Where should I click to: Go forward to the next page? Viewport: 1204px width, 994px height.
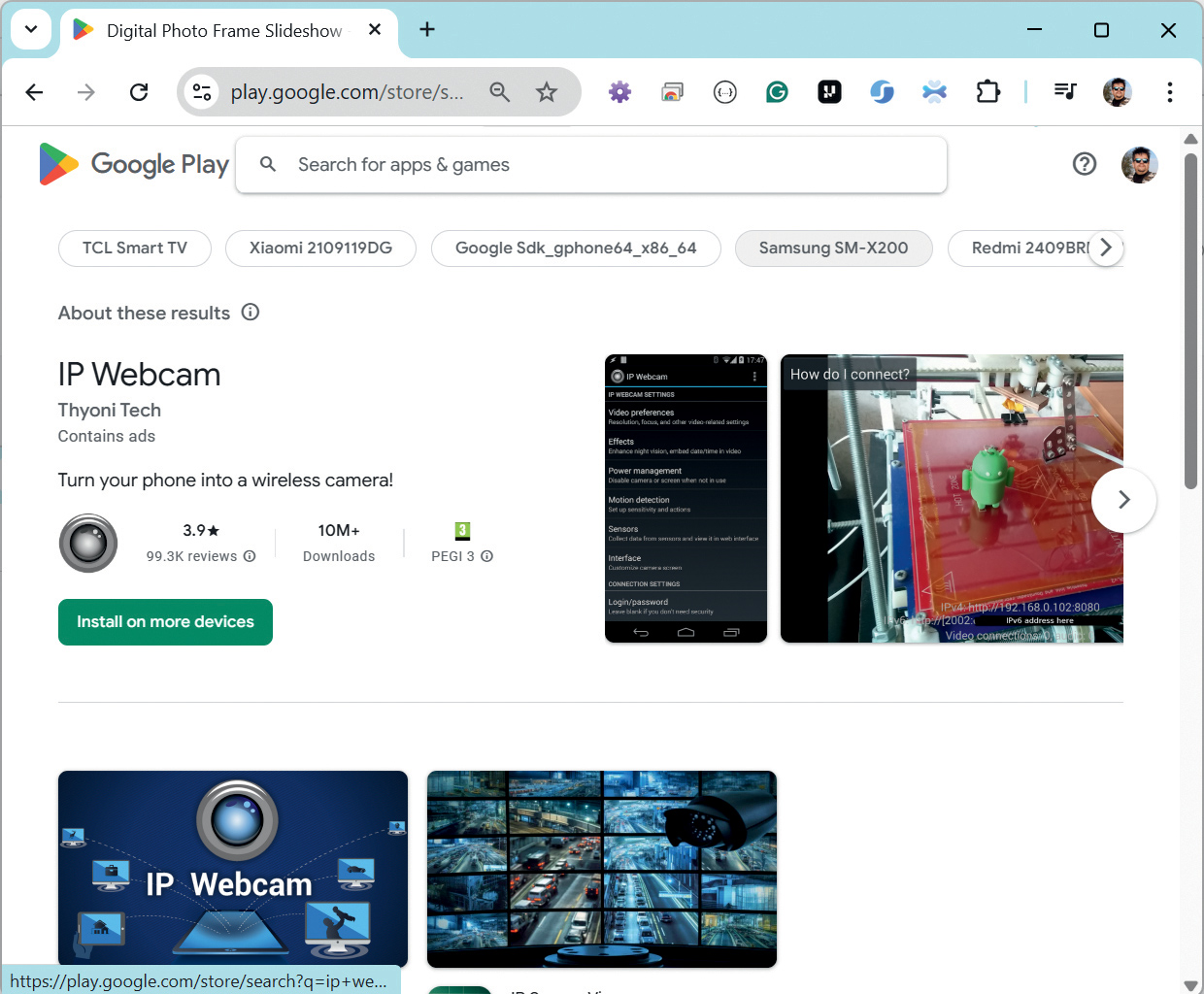[x=86, y=92]
